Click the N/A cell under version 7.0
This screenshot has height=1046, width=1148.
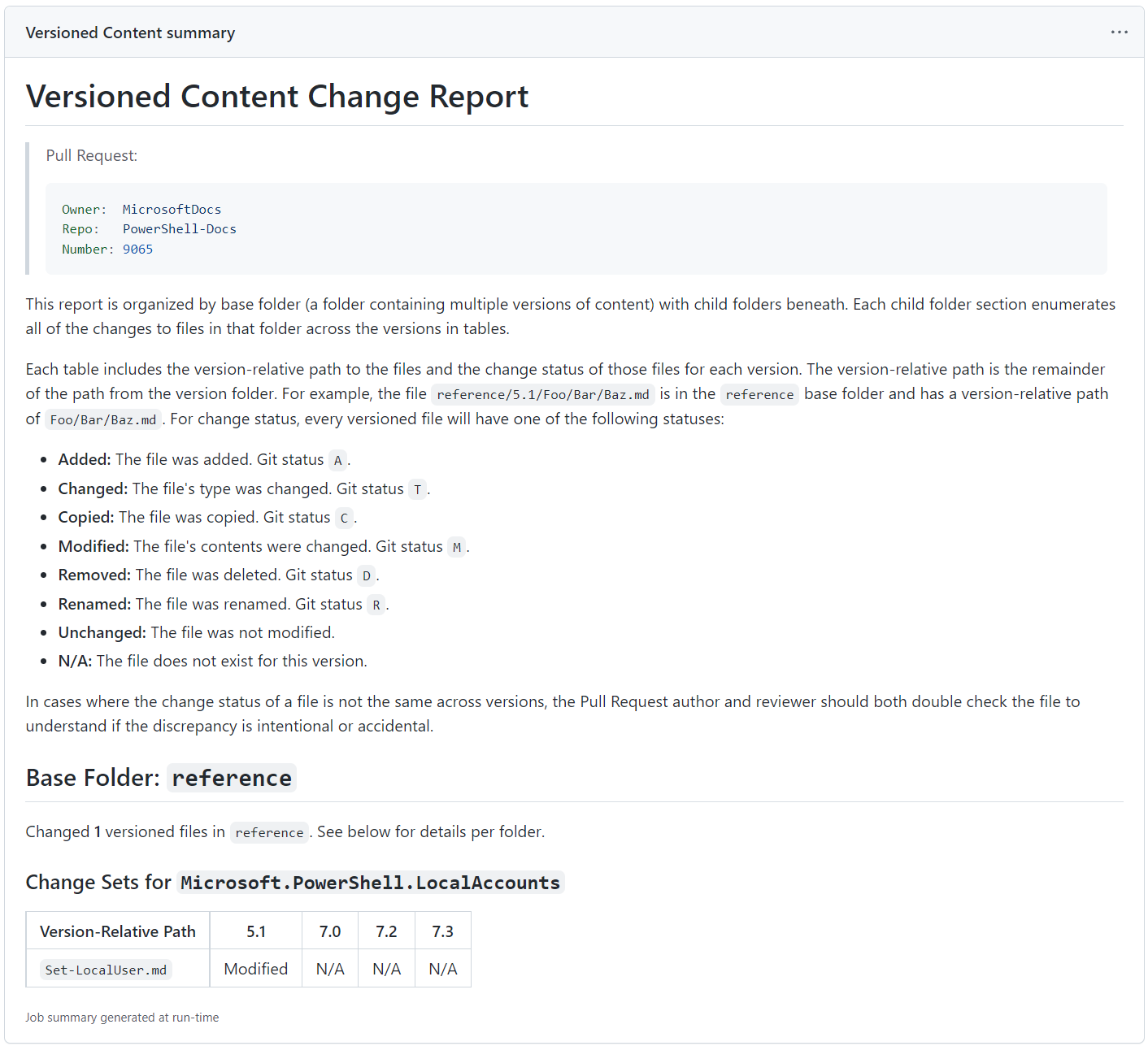[330, 968]
